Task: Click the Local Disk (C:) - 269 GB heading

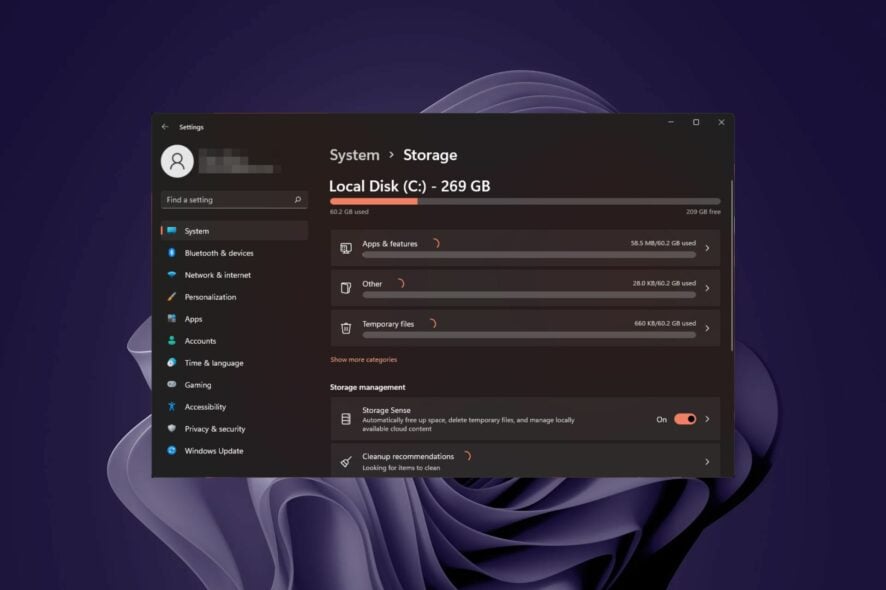Action: click(x=410, y=186)
